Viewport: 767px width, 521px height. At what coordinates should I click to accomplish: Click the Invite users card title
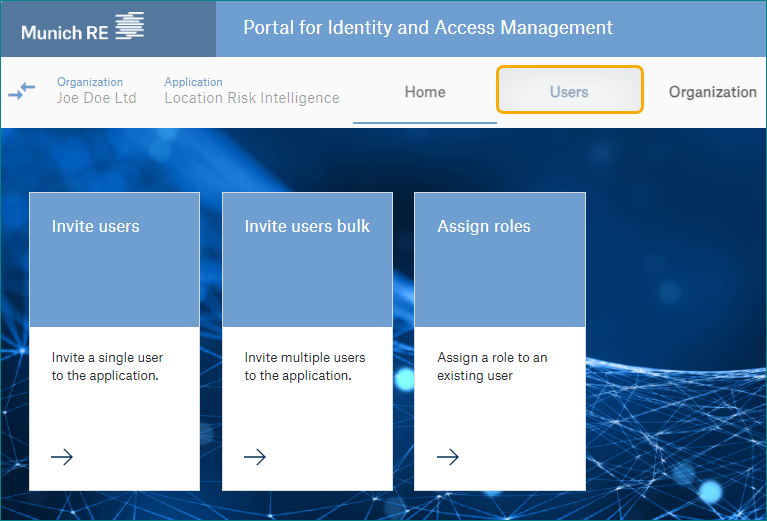(95, 226)
